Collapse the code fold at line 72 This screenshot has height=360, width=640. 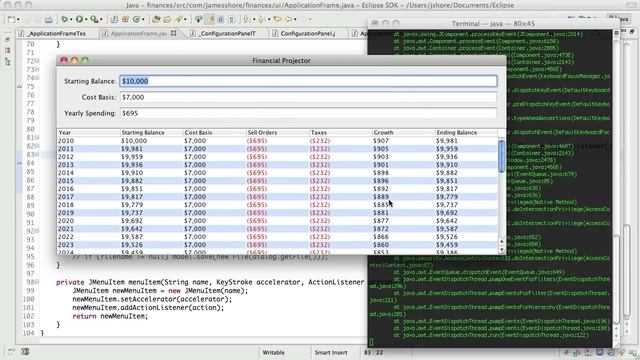[37, 61]
